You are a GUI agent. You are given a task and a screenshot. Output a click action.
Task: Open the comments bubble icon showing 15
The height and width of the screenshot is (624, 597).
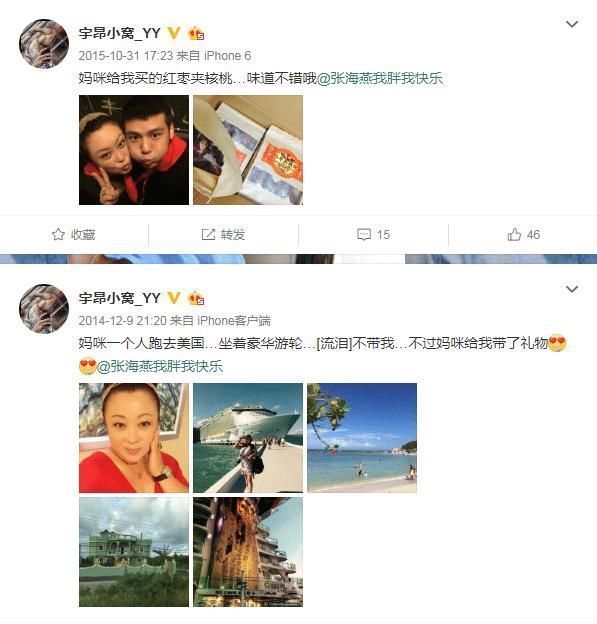tap(364, 234)
